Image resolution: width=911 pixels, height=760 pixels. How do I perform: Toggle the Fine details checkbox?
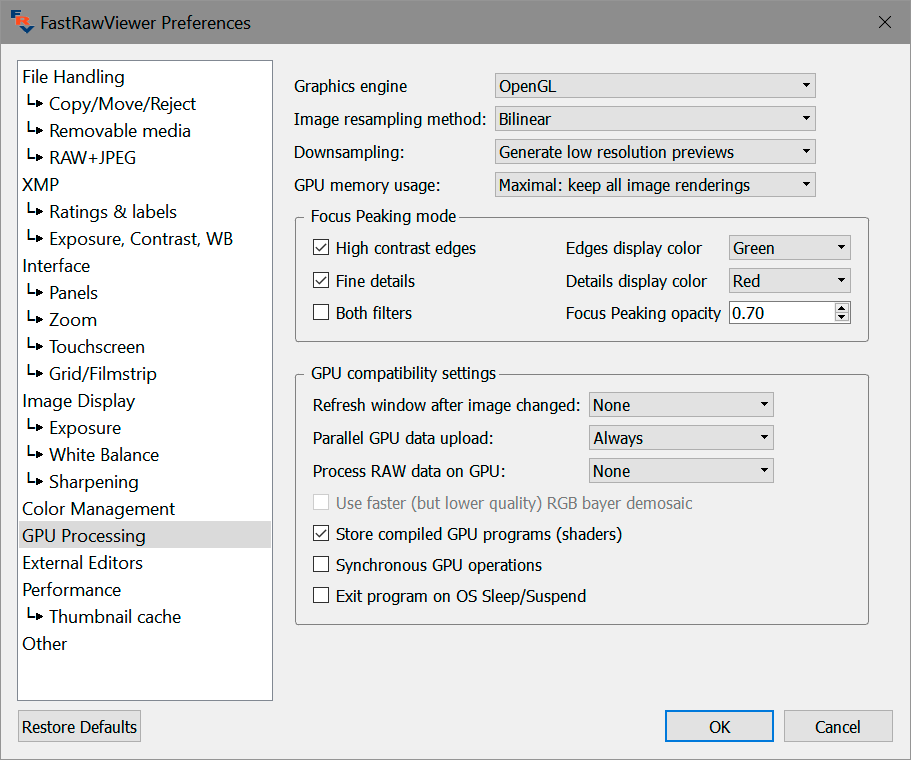pyautogui.click(x=321, y=281)
